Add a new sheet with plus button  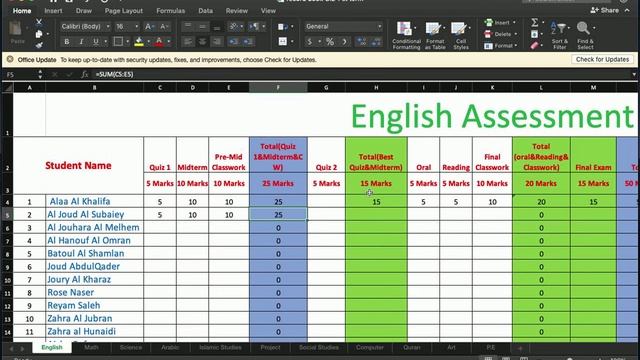click(520, 348)
